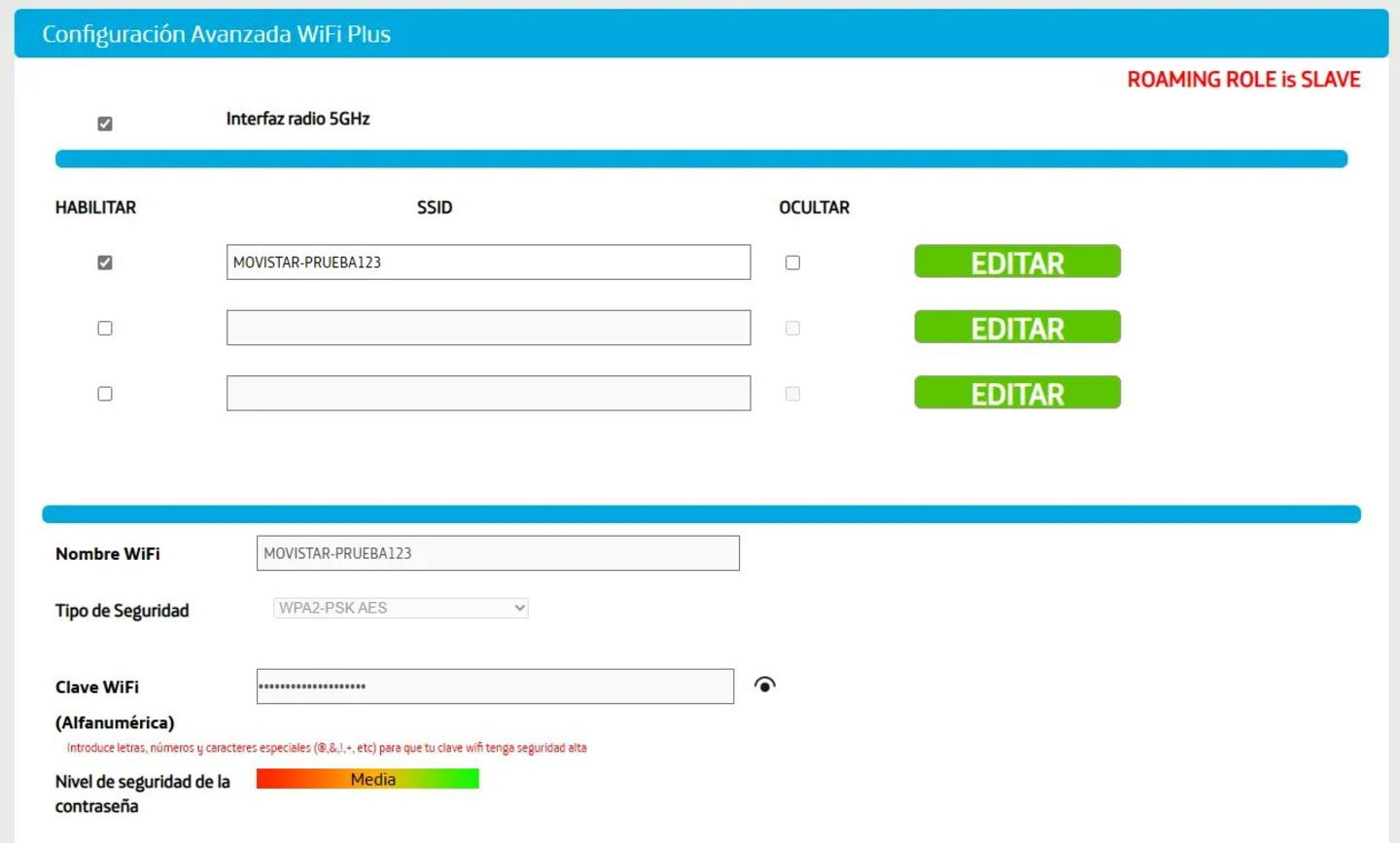Click the Nivel de seguridad de la contraseña label
This screenshot has height=843, width=1400.
coord(142,793)
